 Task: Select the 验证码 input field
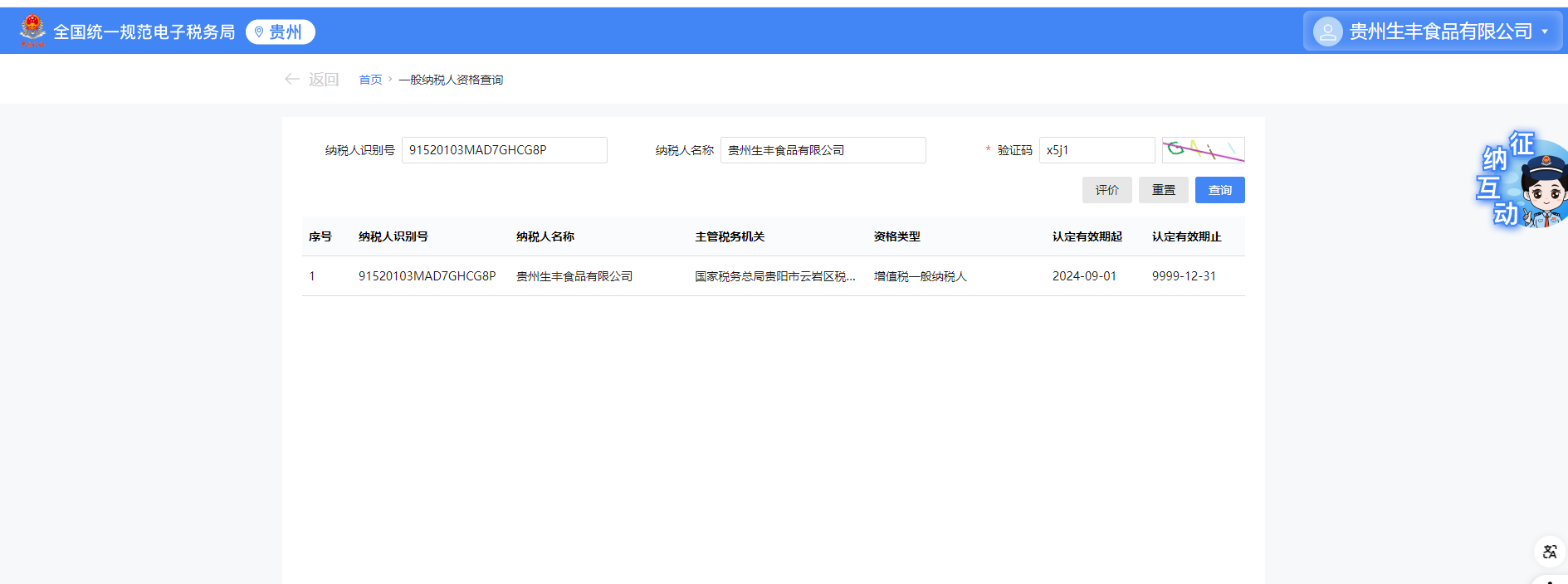point(1096,150)
